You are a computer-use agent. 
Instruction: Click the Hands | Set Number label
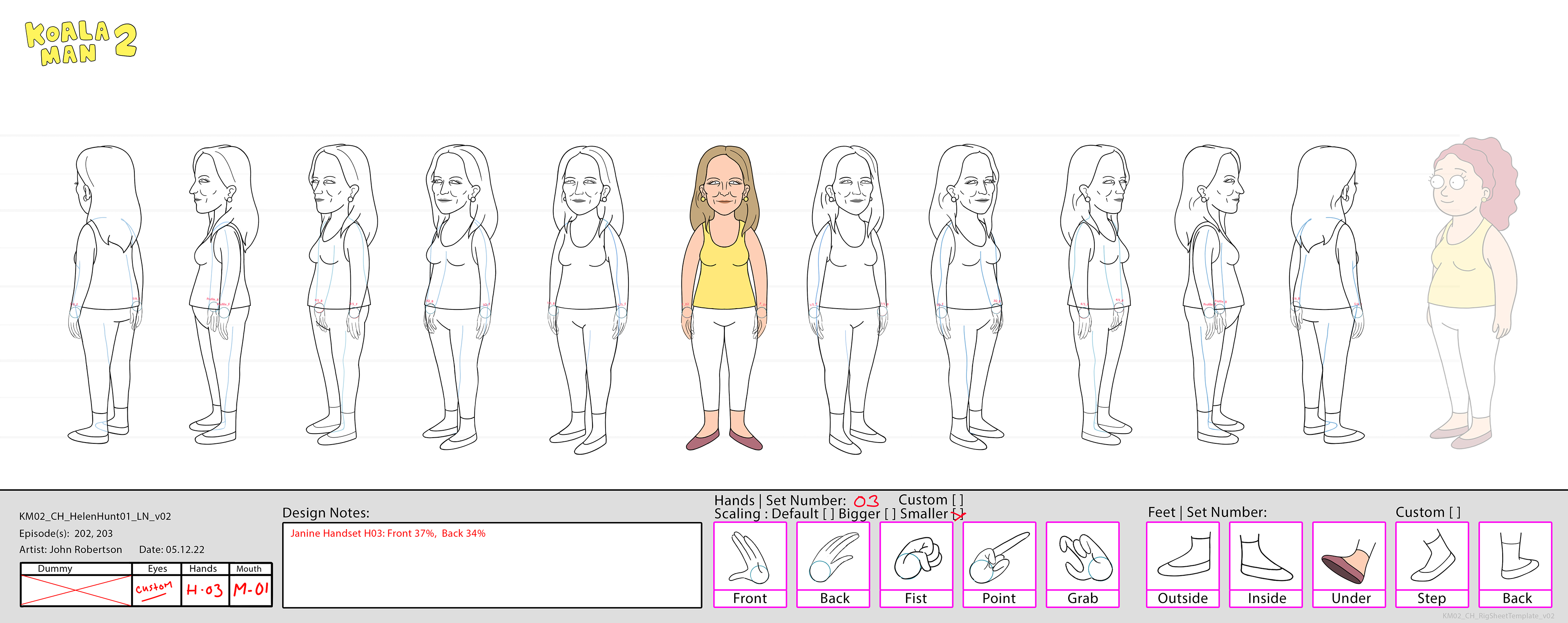pos(780,500)
